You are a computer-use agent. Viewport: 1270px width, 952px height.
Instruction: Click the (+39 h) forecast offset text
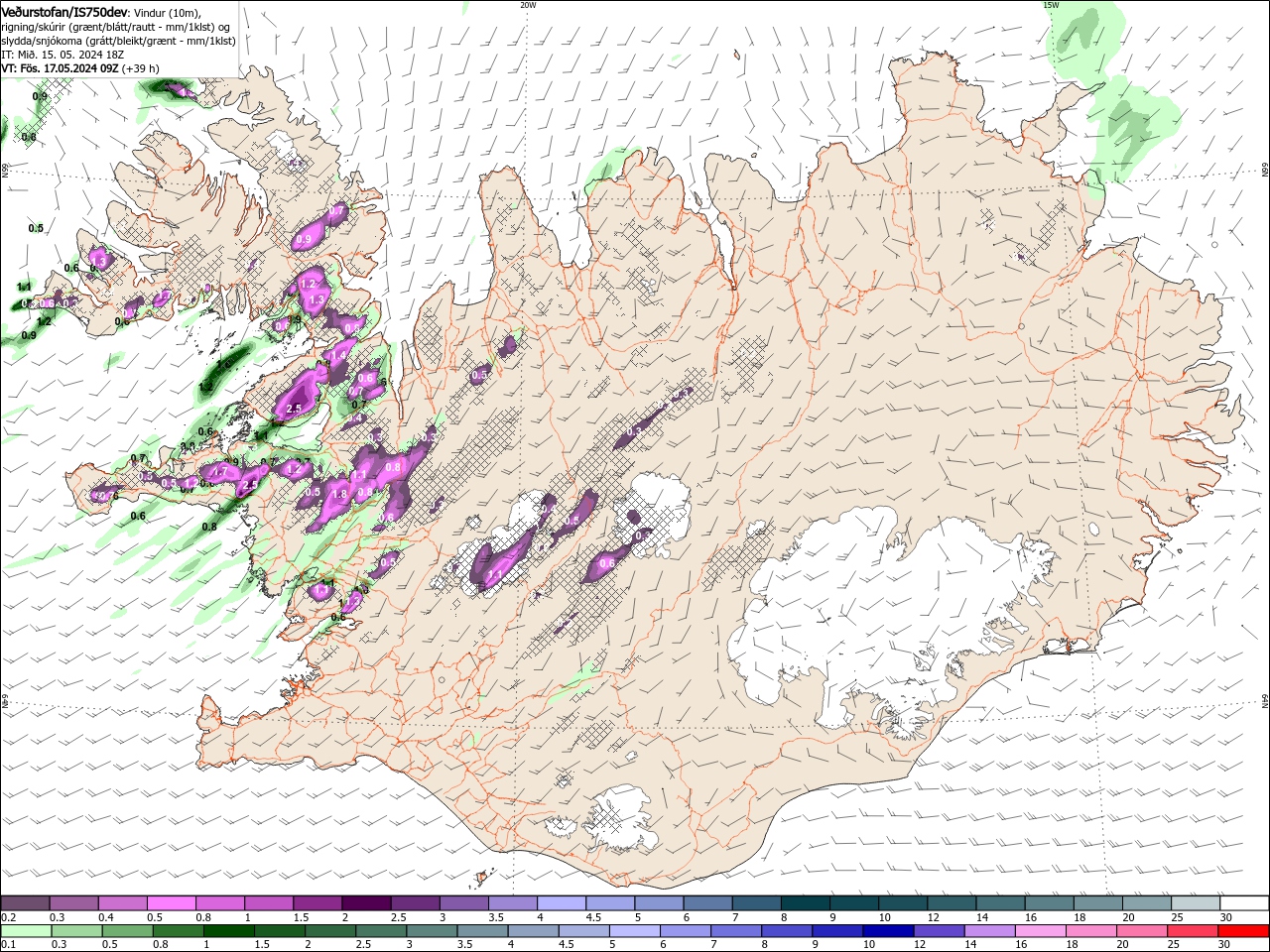(141, 68)
